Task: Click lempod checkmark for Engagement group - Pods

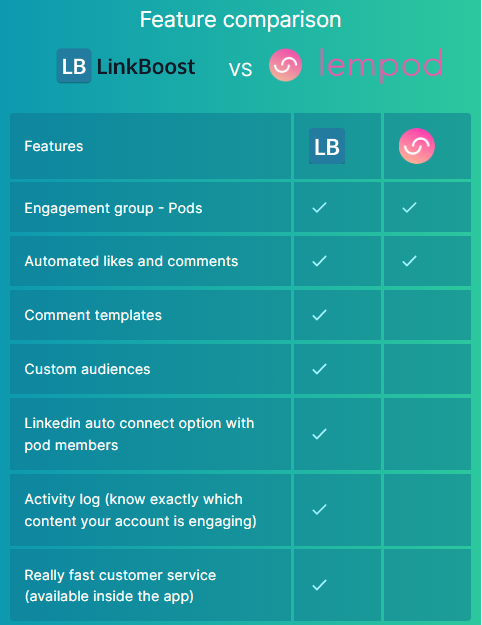Action: click(409, 207)
